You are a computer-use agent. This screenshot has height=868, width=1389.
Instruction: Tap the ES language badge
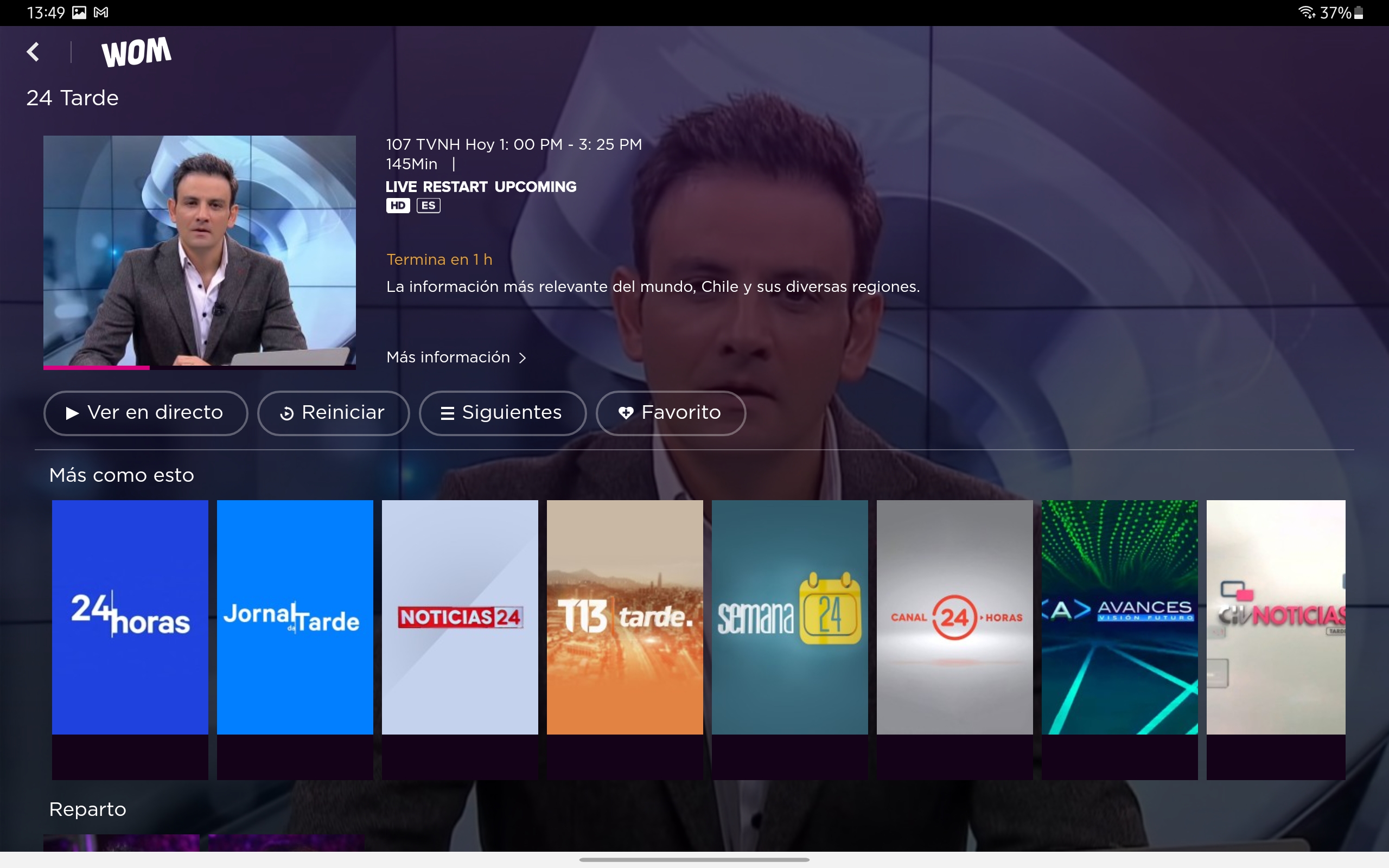tap(428, 206)
